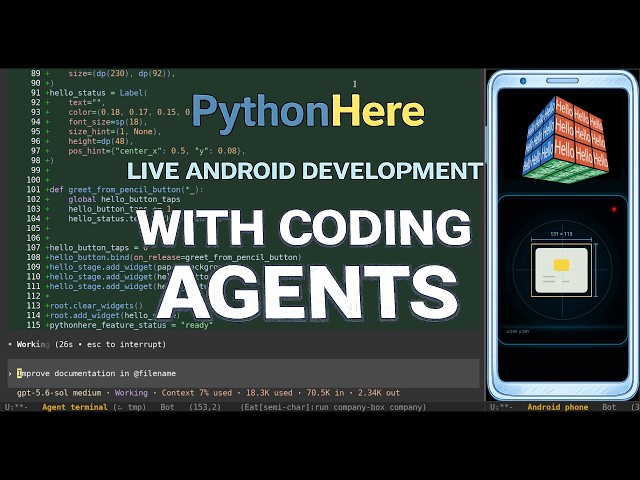Click line 108 'hello_button.bind(on_release=...)'
Image resolution: width=640 pixels, height=480 pixels.
click(x=175, y=258)
